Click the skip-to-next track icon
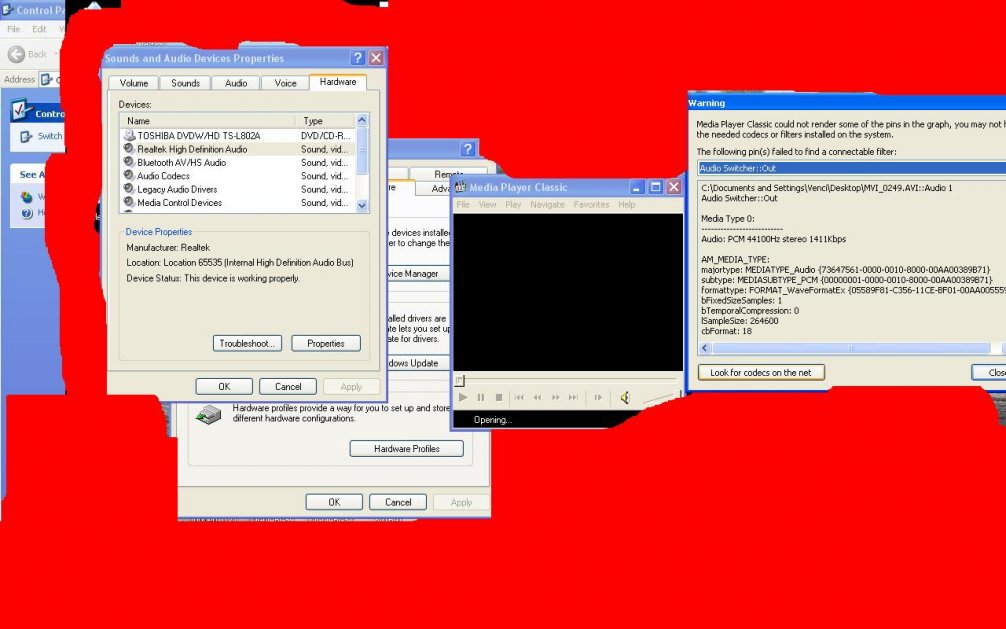This screenshot has width=1006, height=629. click(x=573, y=397)
